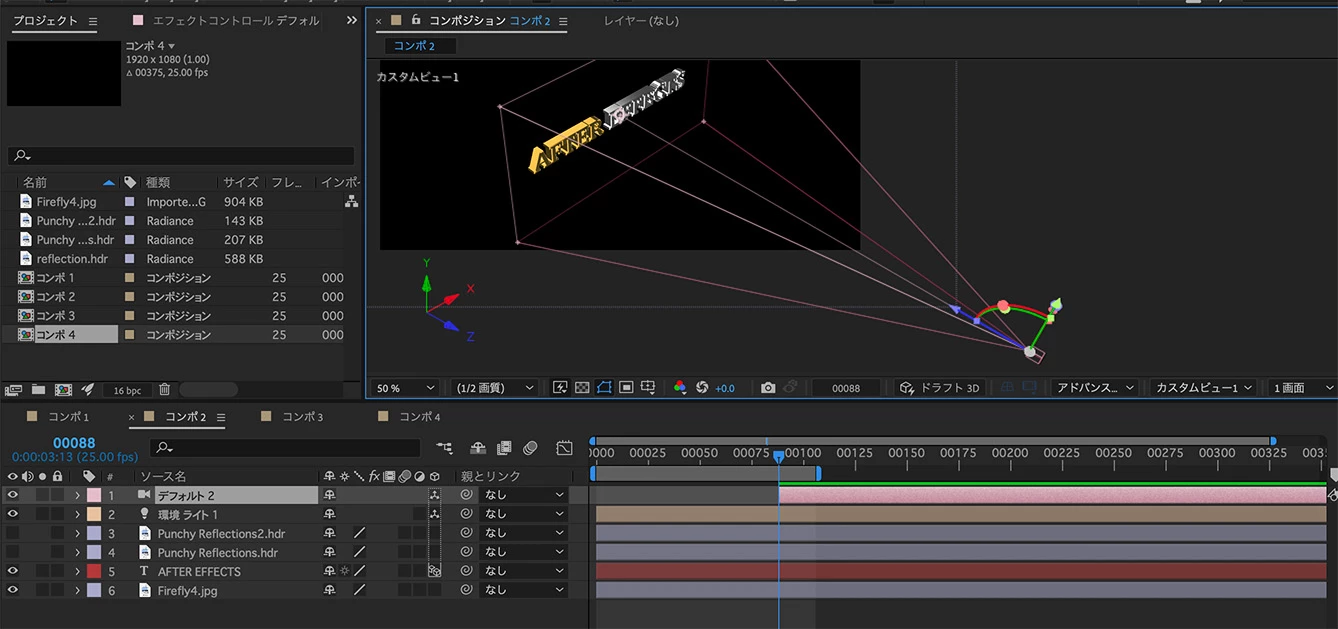Open the Graph Editor icon
The image size is (1338, 629).
(x=565, y=448)
